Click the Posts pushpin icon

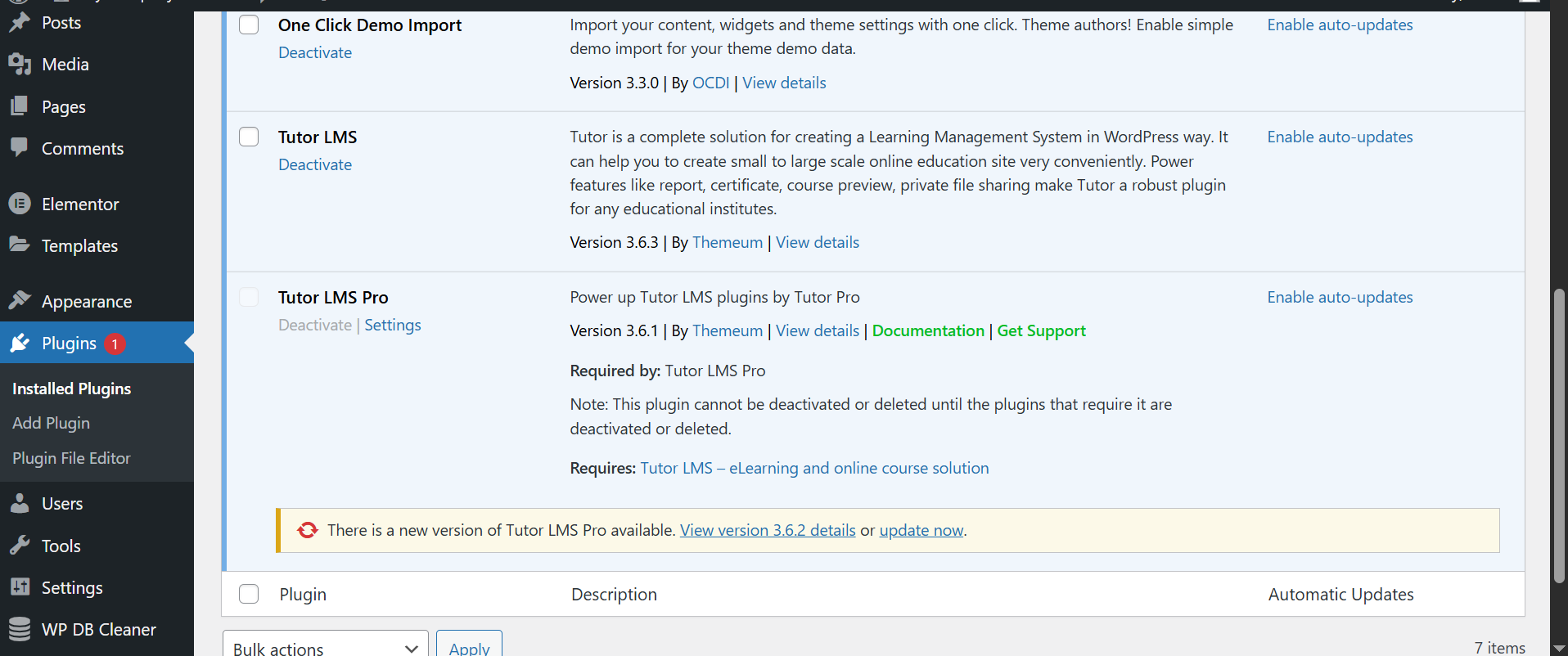pos(20,22)
